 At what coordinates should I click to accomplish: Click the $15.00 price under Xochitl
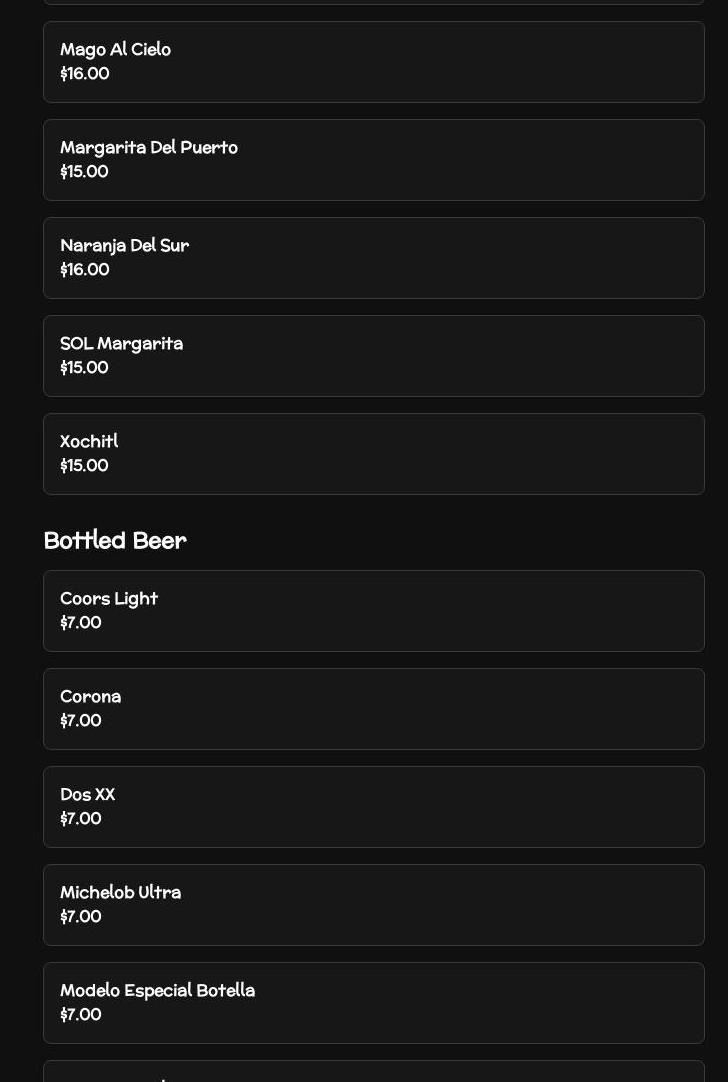pyautogui.click(x=84, y=465)
